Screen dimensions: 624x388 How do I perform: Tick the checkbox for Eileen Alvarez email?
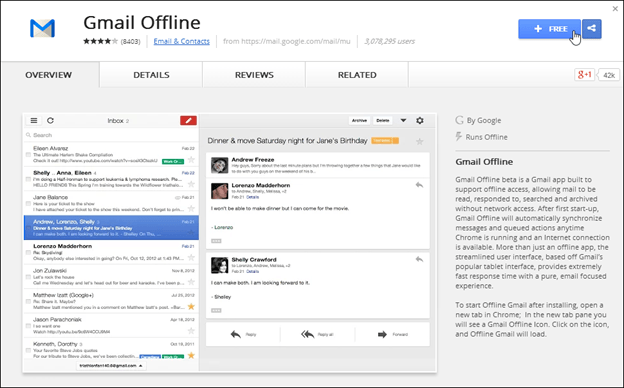[x=28, y=154]
